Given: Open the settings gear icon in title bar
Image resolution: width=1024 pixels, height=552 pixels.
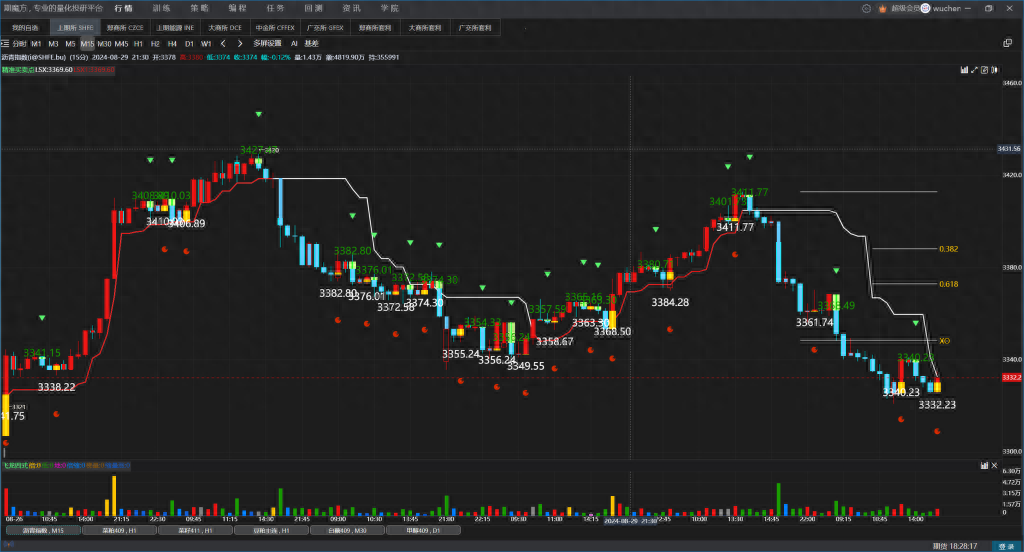Looking at the screenshot, I should (x=867, y=8).
